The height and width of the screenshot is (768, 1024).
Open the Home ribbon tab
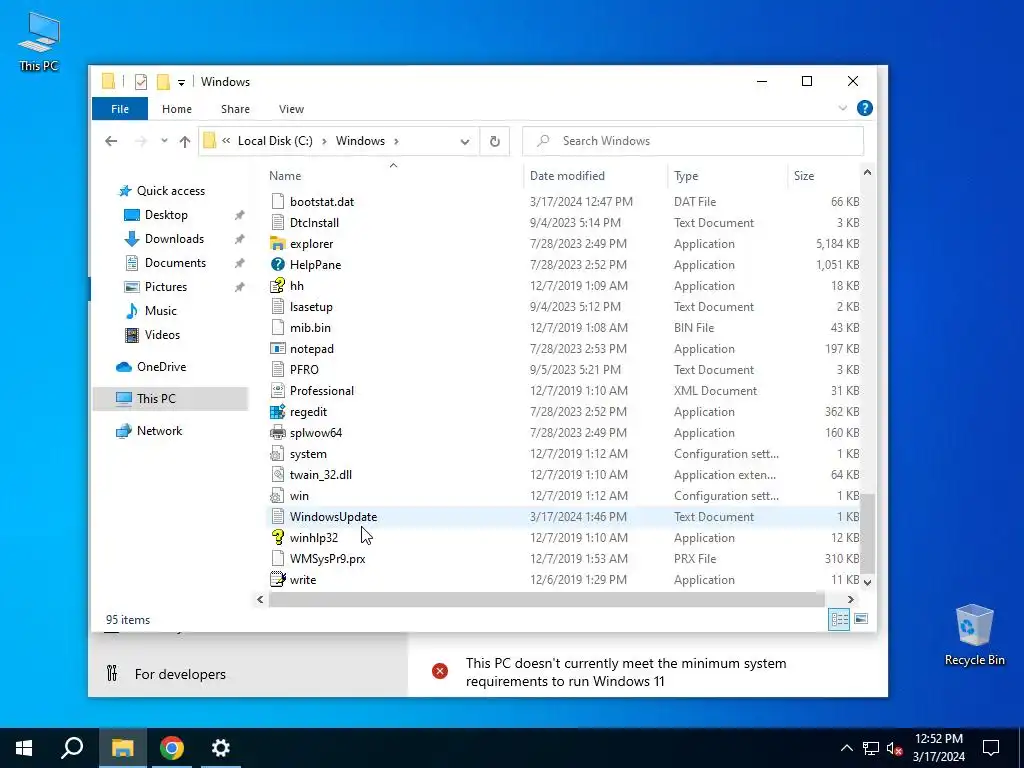pos(177,109)
